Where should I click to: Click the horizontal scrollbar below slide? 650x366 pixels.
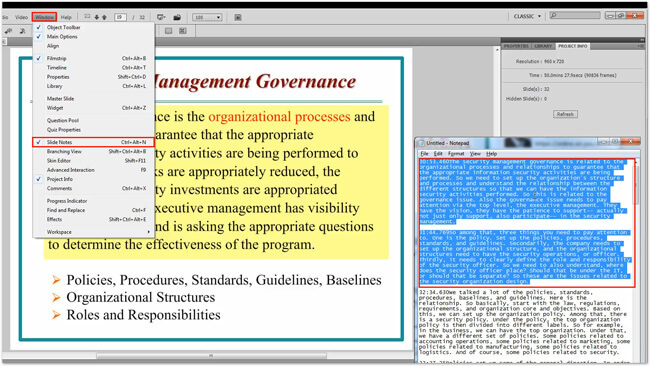click(x=211, y=356)
